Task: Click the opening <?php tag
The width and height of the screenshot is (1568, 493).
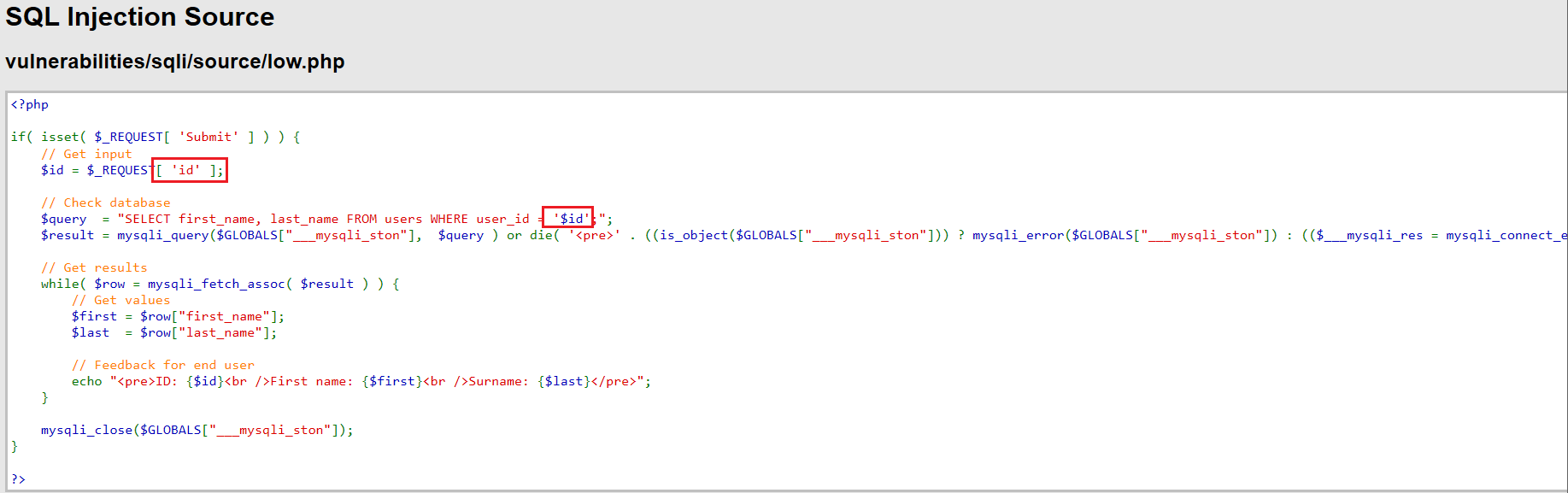Action: coord(30,104)
